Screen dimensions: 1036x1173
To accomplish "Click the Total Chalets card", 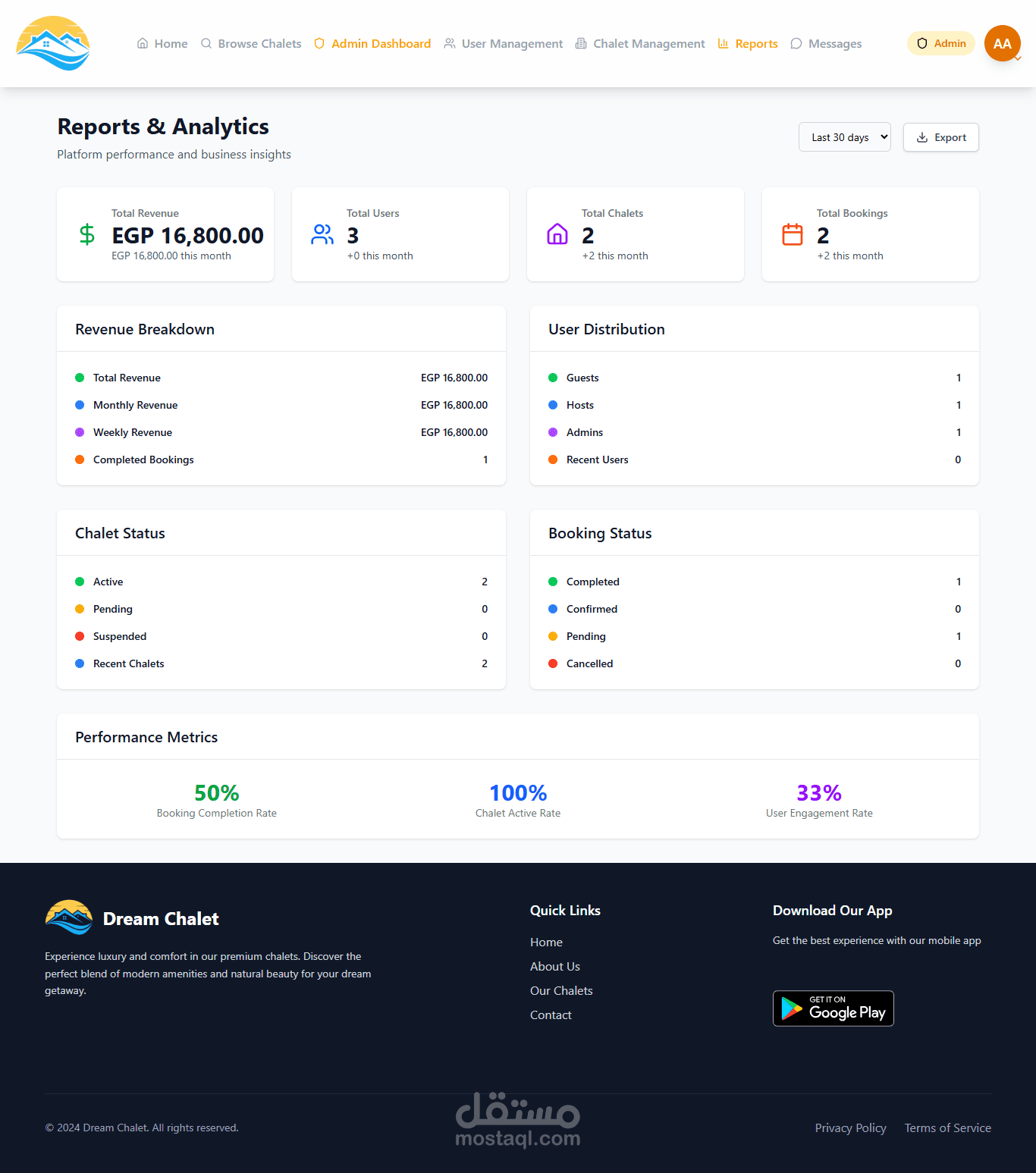I will point(636,234).
